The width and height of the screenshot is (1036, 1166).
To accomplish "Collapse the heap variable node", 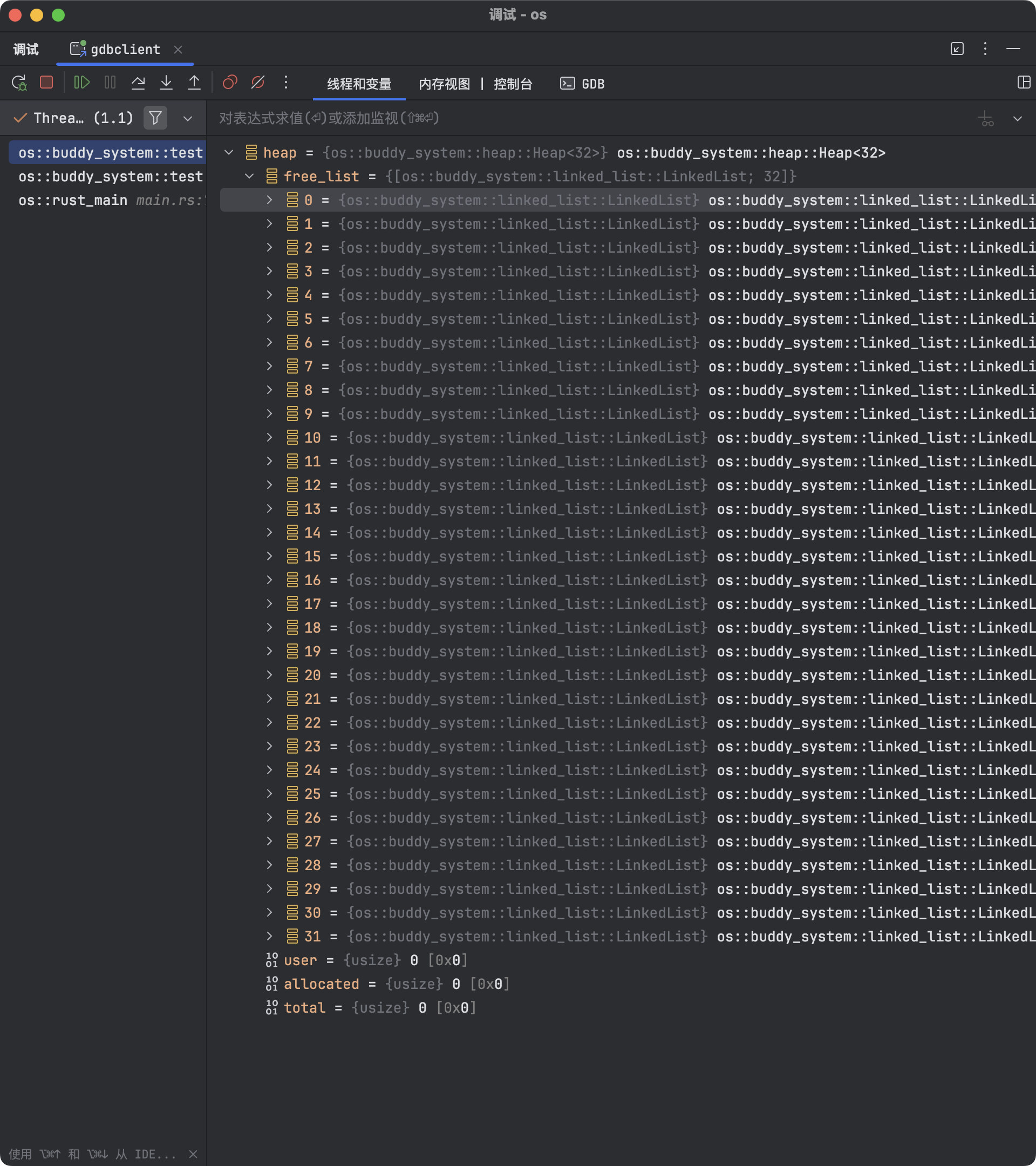I will tap(229, 152).
